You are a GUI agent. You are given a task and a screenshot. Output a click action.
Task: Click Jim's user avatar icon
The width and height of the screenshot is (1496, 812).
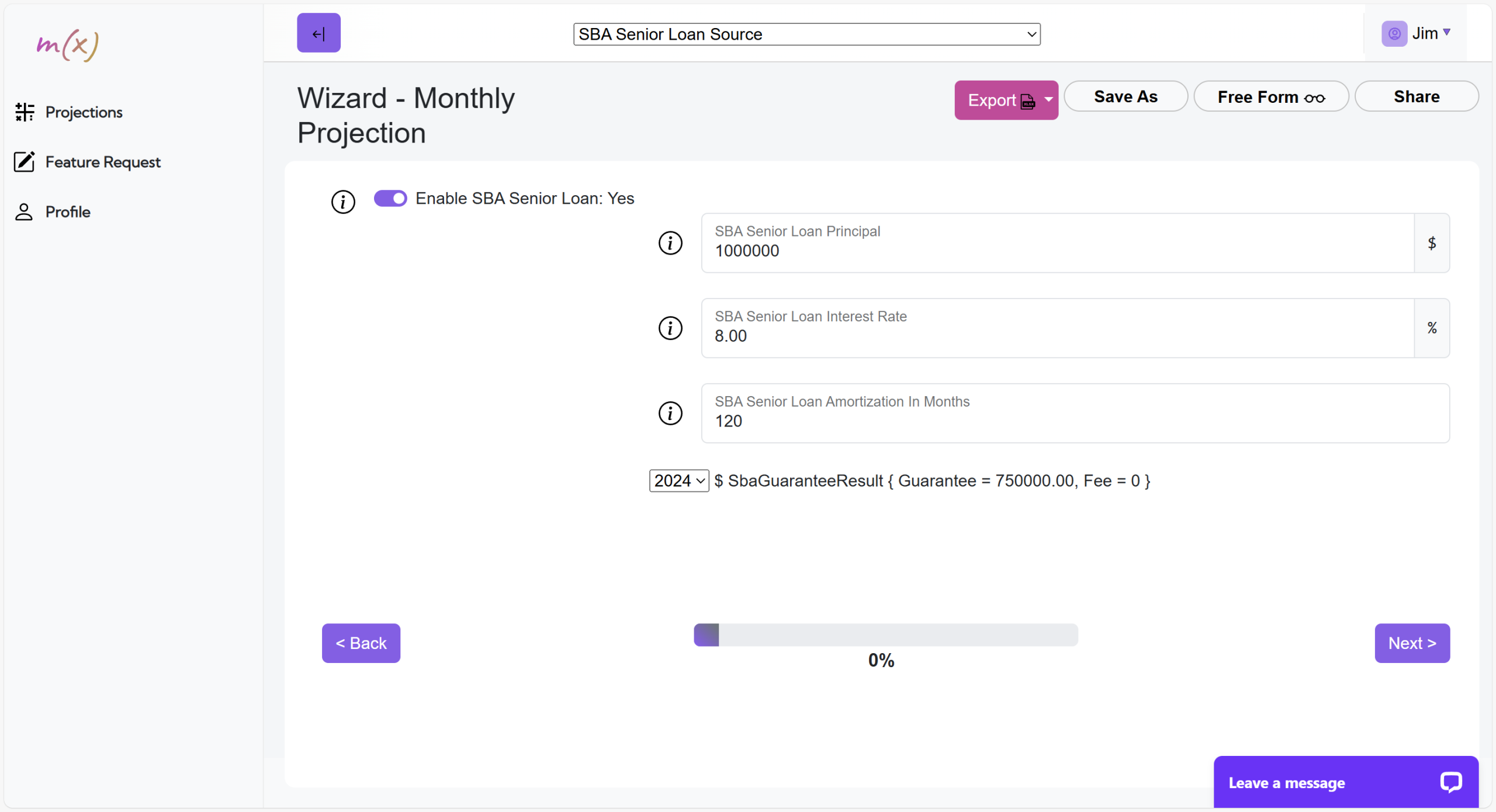tap(1394, 34)
